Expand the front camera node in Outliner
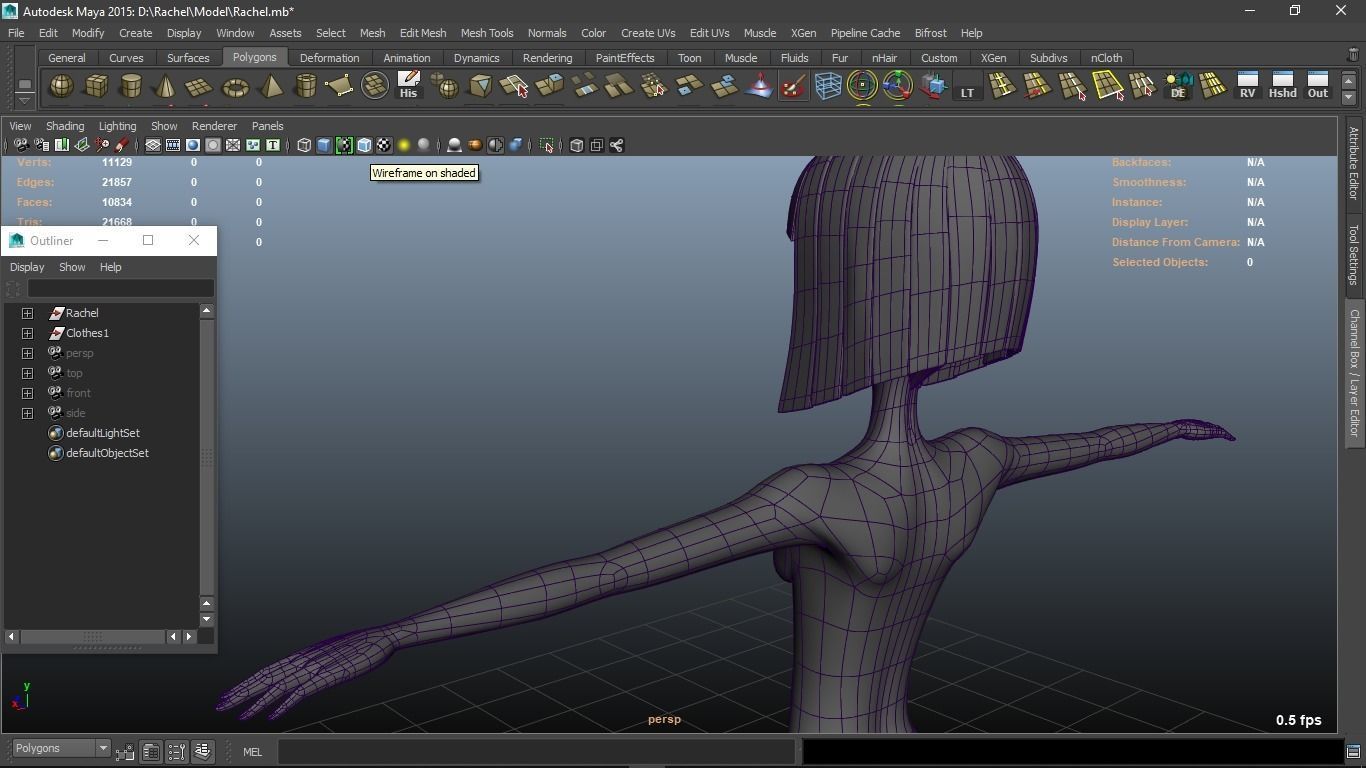The height and width of the screenshot is (768, 1366). (28, 393)
